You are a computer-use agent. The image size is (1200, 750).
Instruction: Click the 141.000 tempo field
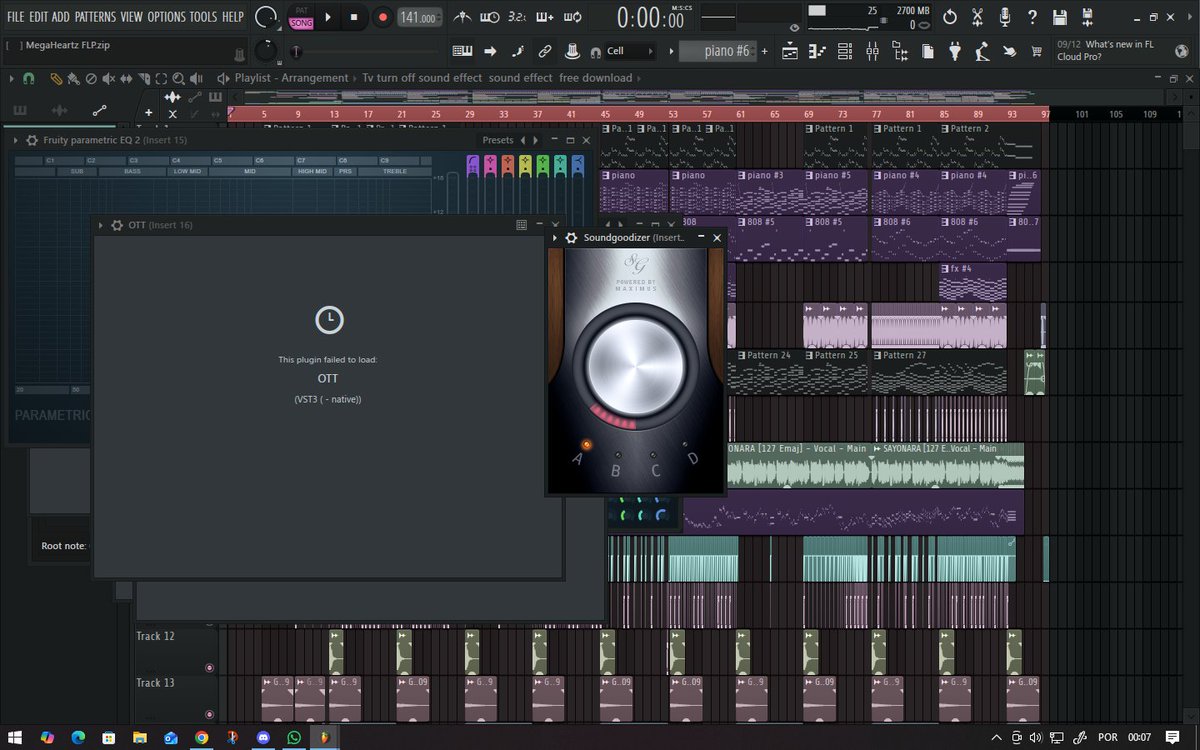[x=419, y=18]
